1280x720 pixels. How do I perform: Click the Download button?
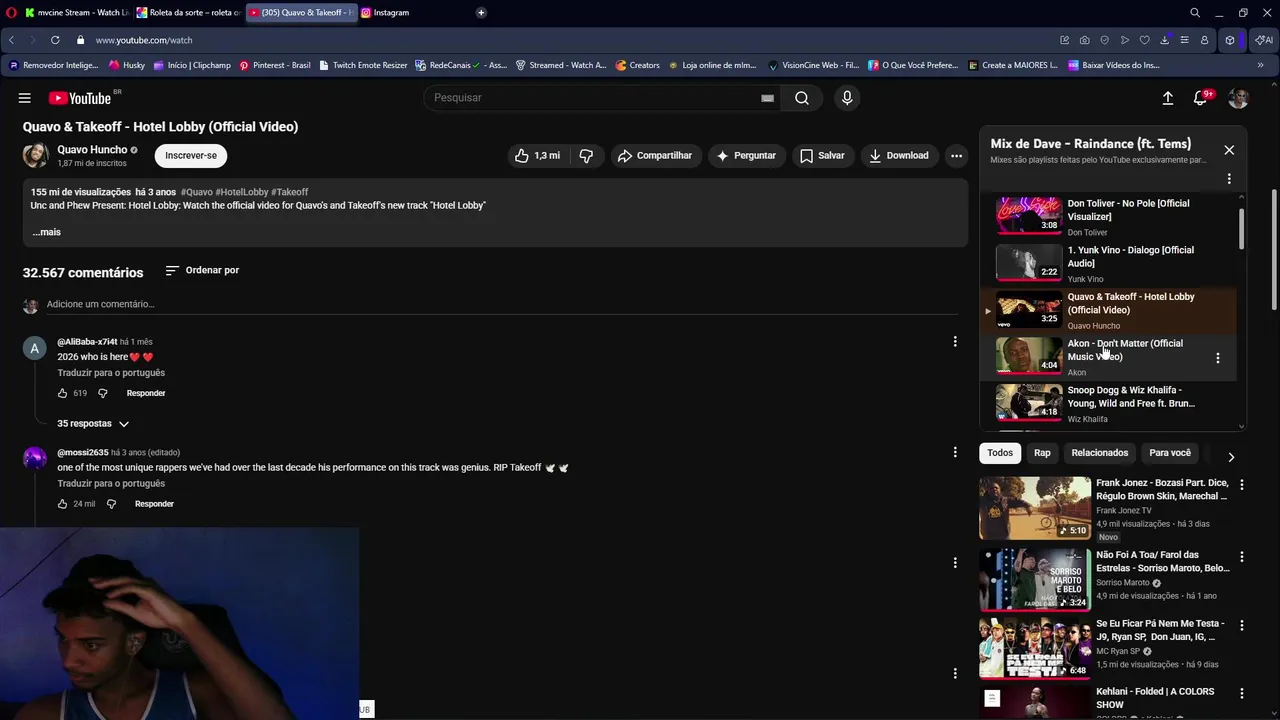click(898, 156)
